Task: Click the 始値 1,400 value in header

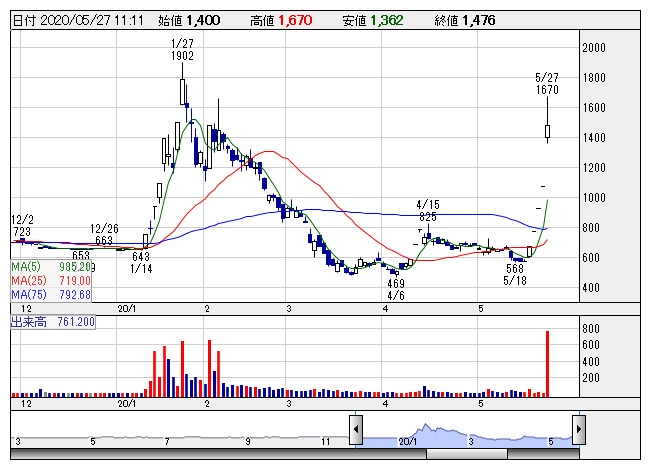Action: click(201, 20)
